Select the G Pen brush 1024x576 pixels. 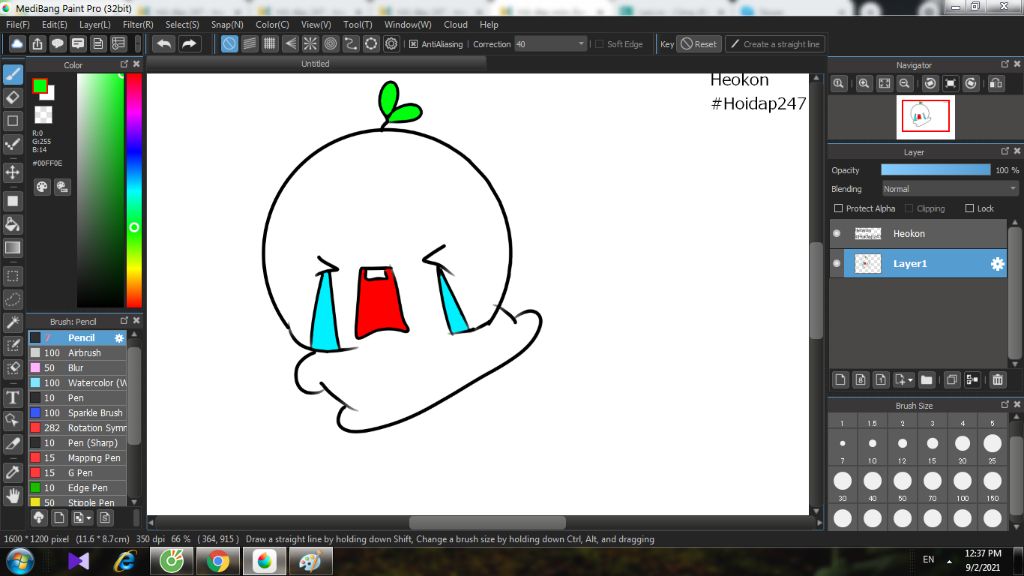click(x=78, y=473)
